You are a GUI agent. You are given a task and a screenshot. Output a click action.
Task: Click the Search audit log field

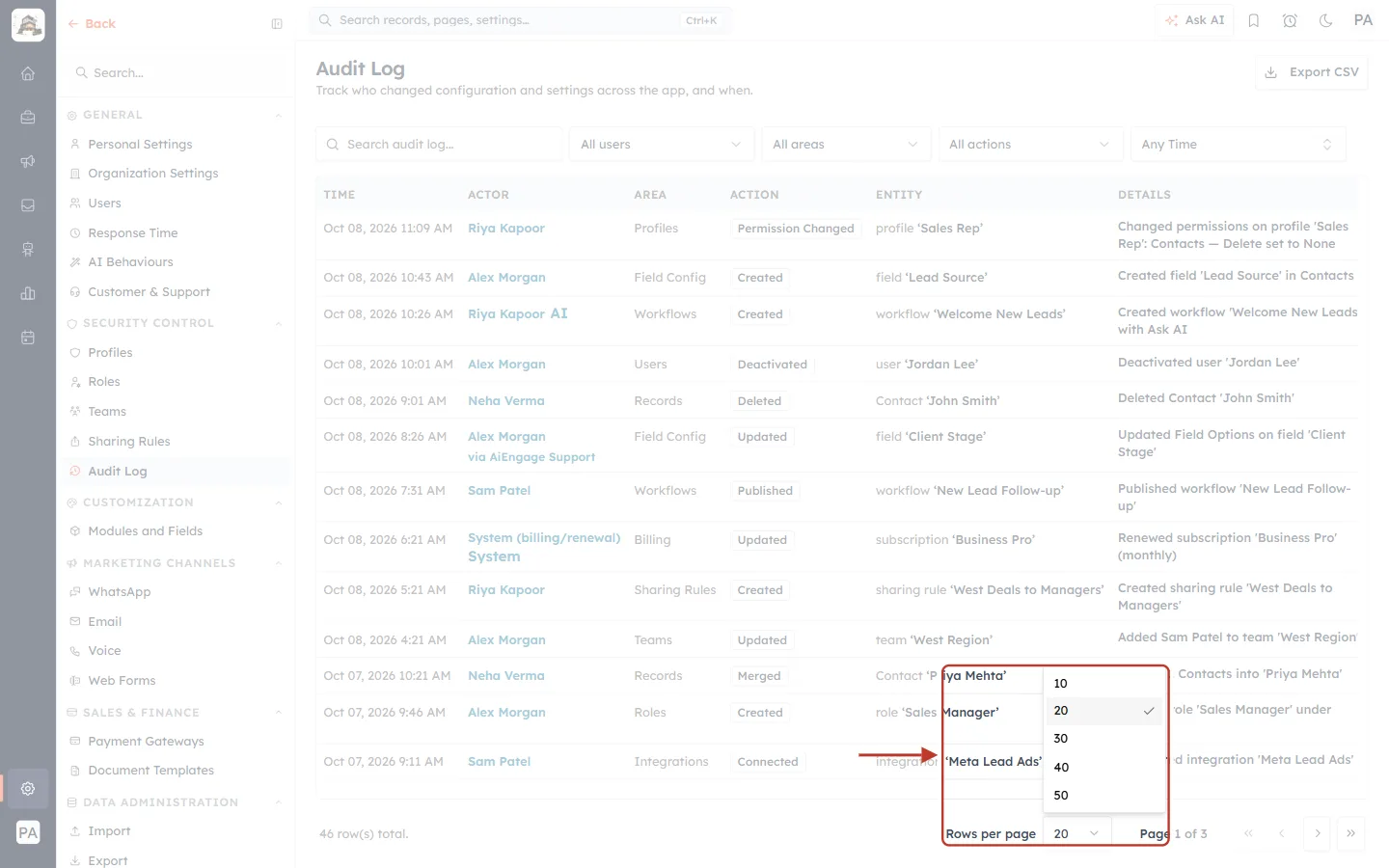click(439, 145)
